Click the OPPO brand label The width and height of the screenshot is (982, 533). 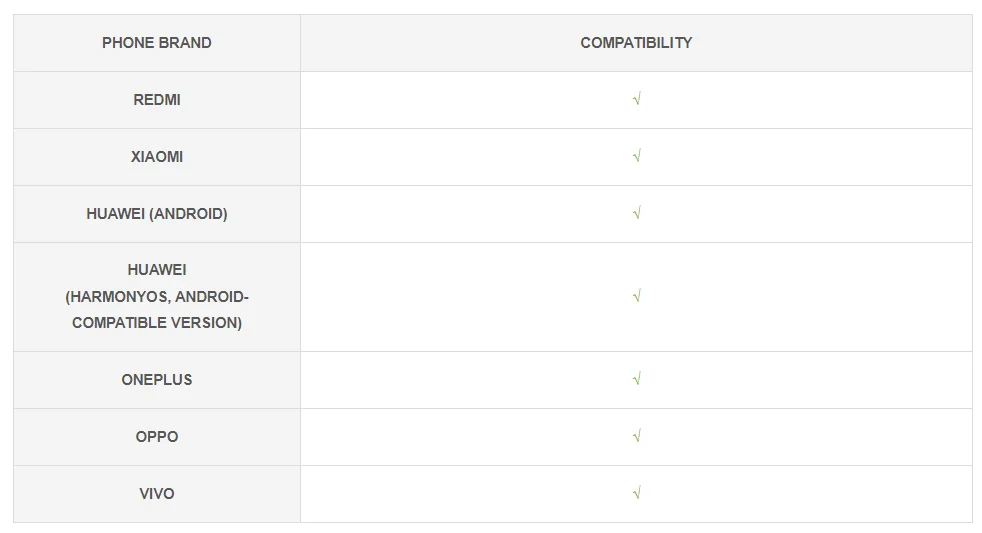157,437
